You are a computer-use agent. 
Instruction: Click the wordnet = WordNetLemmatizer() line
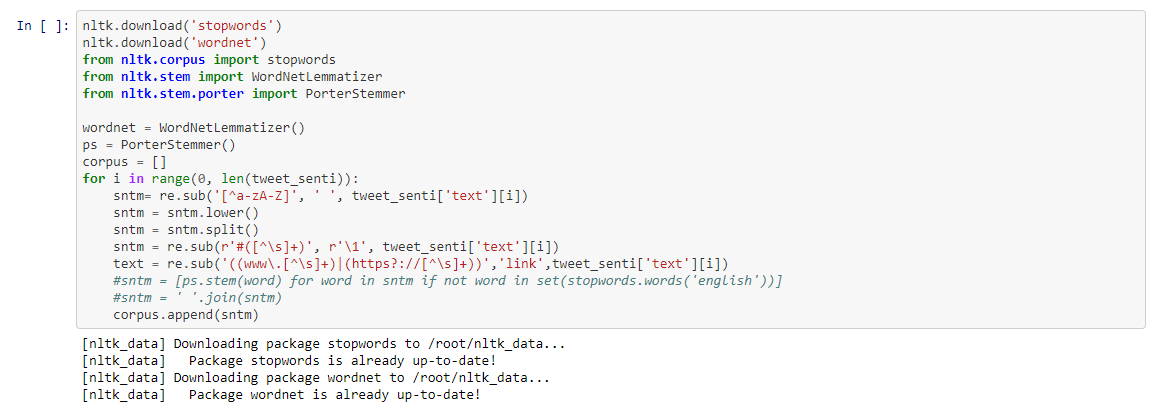[x=194, y=128]
